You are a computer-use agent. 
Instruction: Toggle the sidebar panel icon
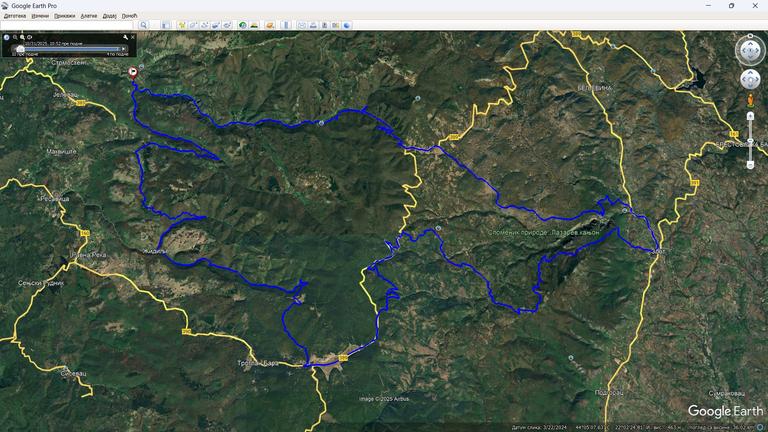(166, 25)
